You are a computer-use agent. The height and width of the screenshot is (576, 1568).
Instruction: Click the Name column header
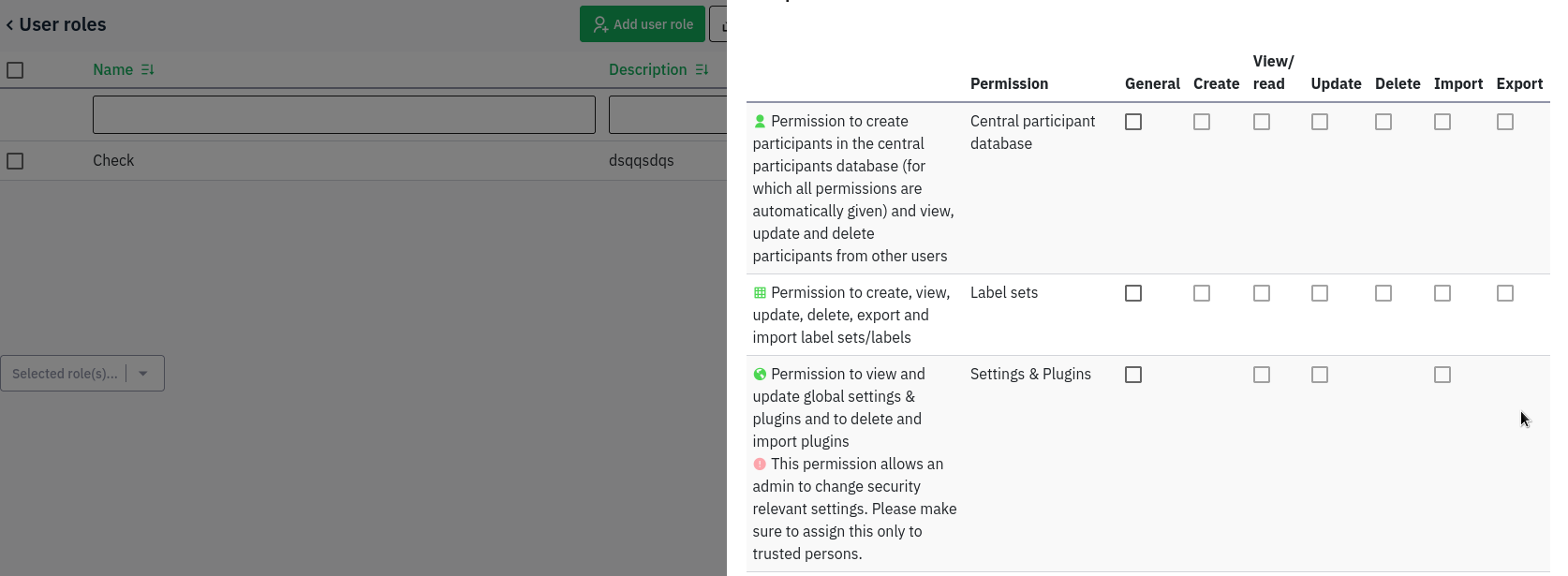click(112, 70)
